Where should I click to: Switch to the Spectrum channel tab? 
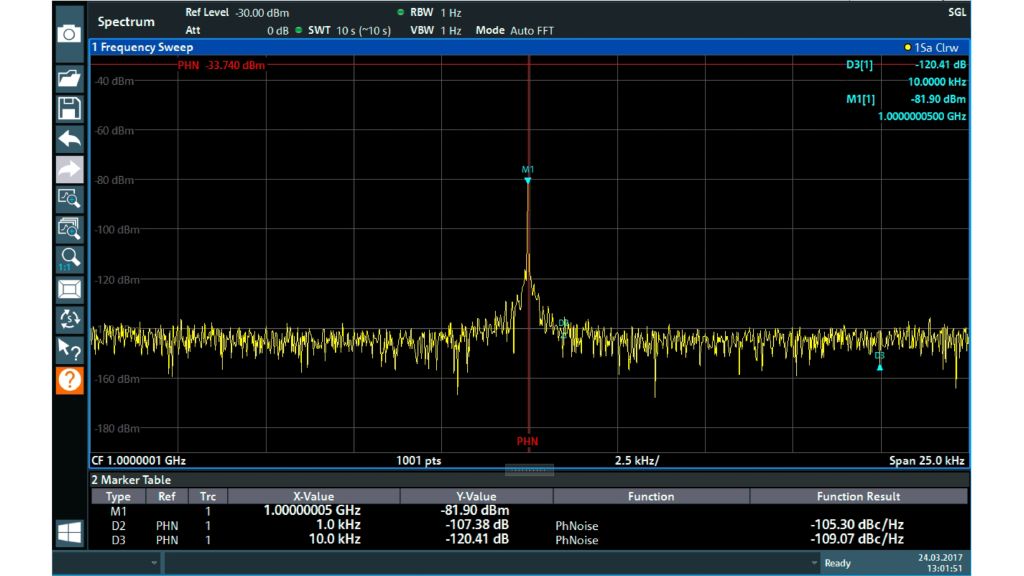(127, 22)
